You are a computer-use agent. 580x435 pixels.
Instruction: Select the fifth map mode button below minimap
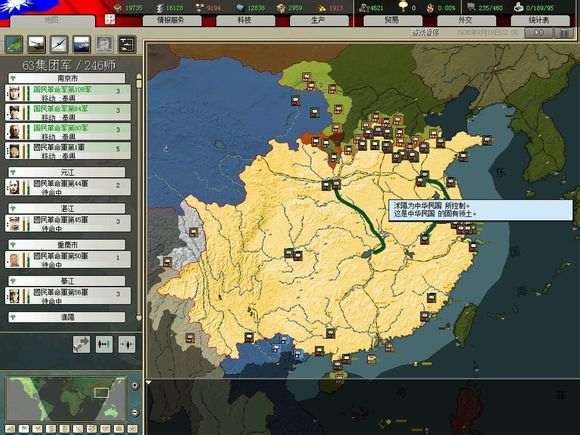click(x=64, y=429)
